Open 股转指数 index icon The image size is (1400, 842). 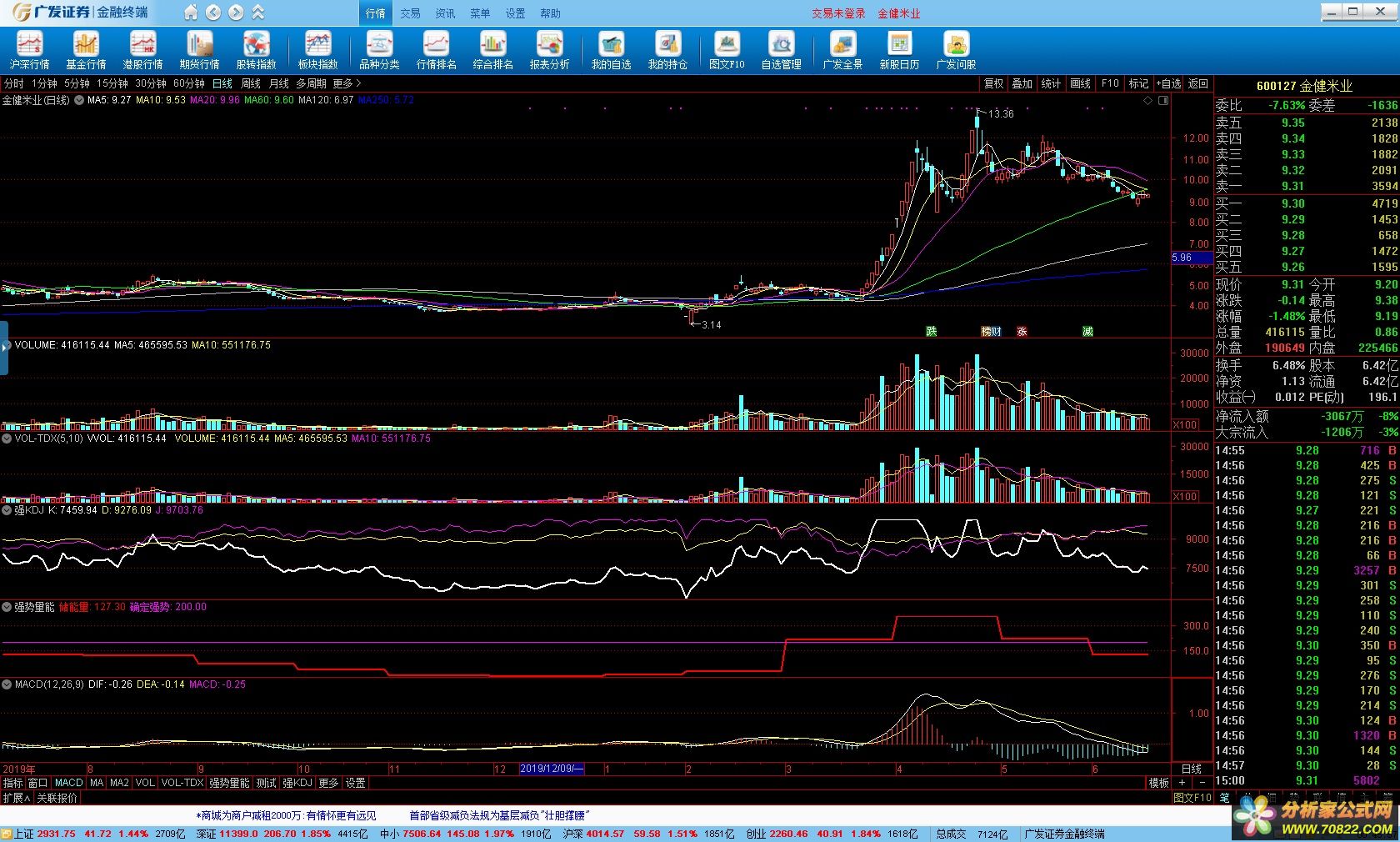pos(256,49)
